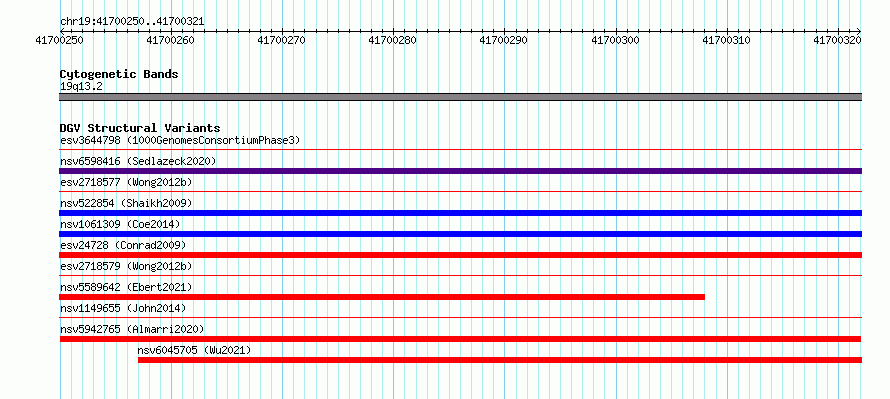The width and height of the screenshot is (890, 399).
Task: Open variant esv2718577 (Wong2012b) label
Action: pos(126,182)
